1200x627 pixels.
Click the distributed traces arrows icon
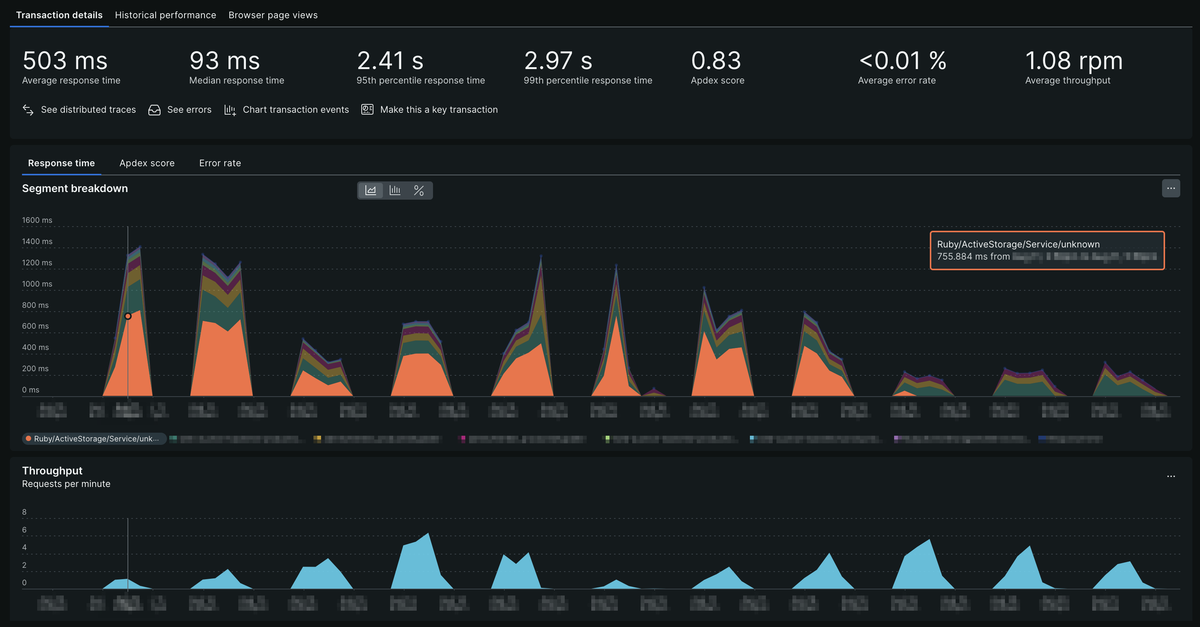[x=28, y=110]
